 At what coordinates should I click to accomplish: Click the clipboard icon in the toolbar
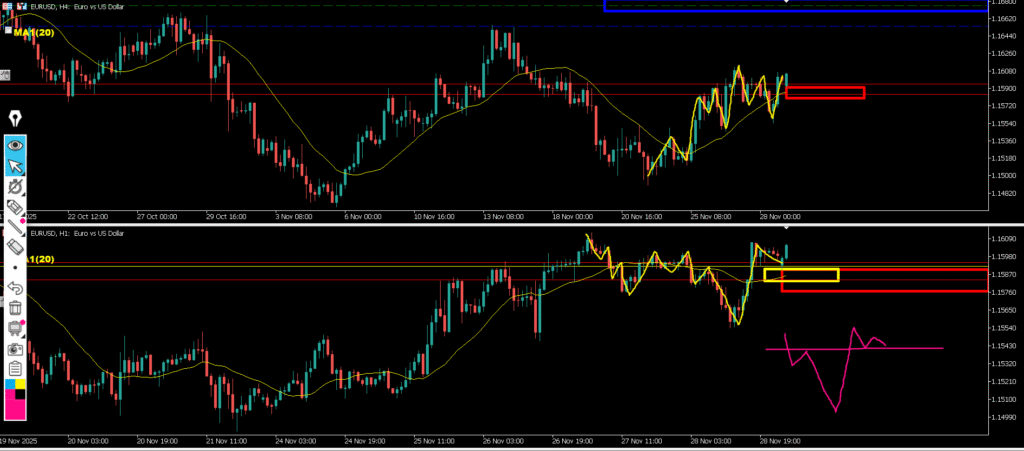[15, 369]
